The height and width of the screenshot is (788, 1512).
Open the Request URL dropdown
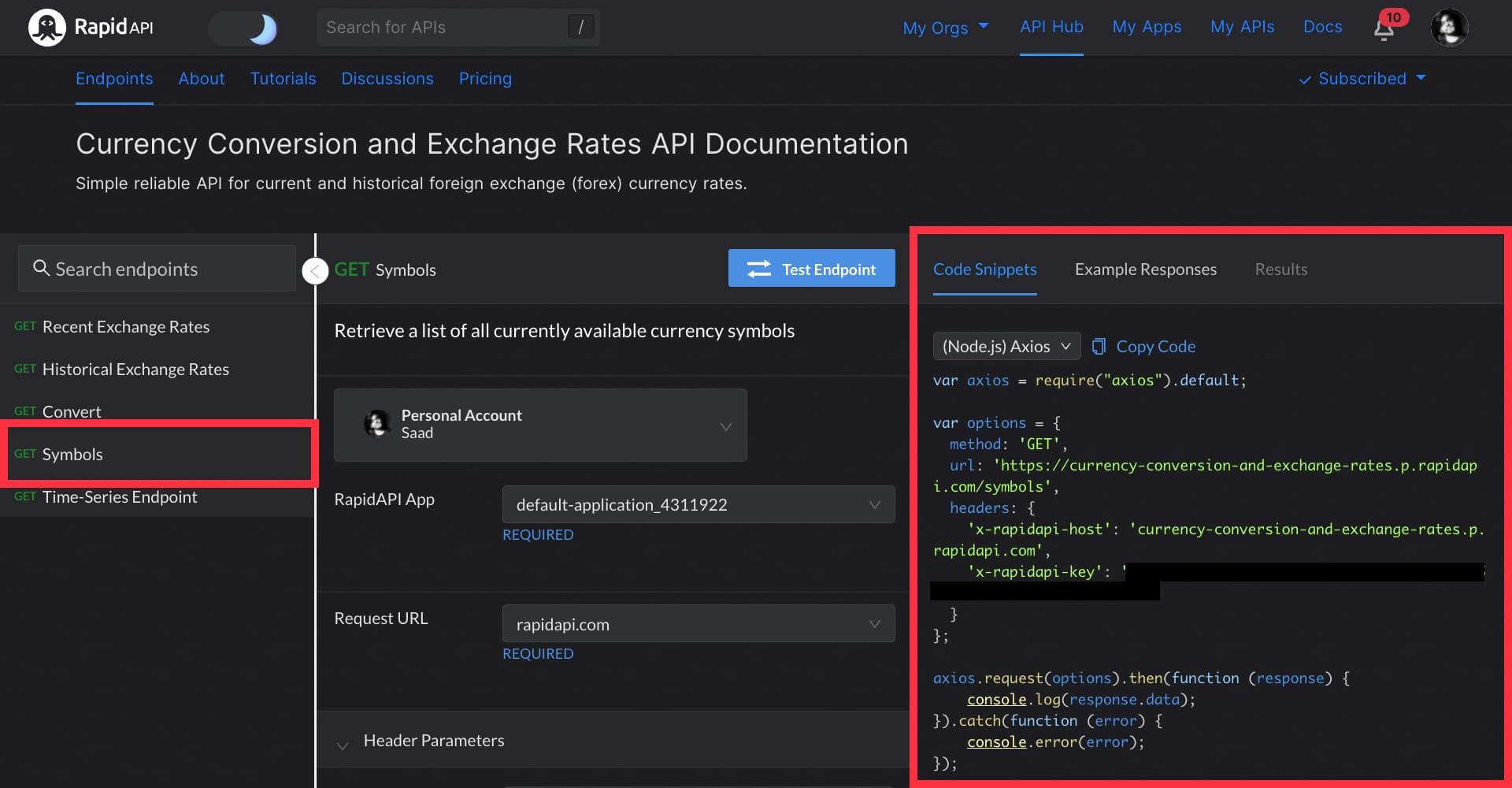[699, 624]
